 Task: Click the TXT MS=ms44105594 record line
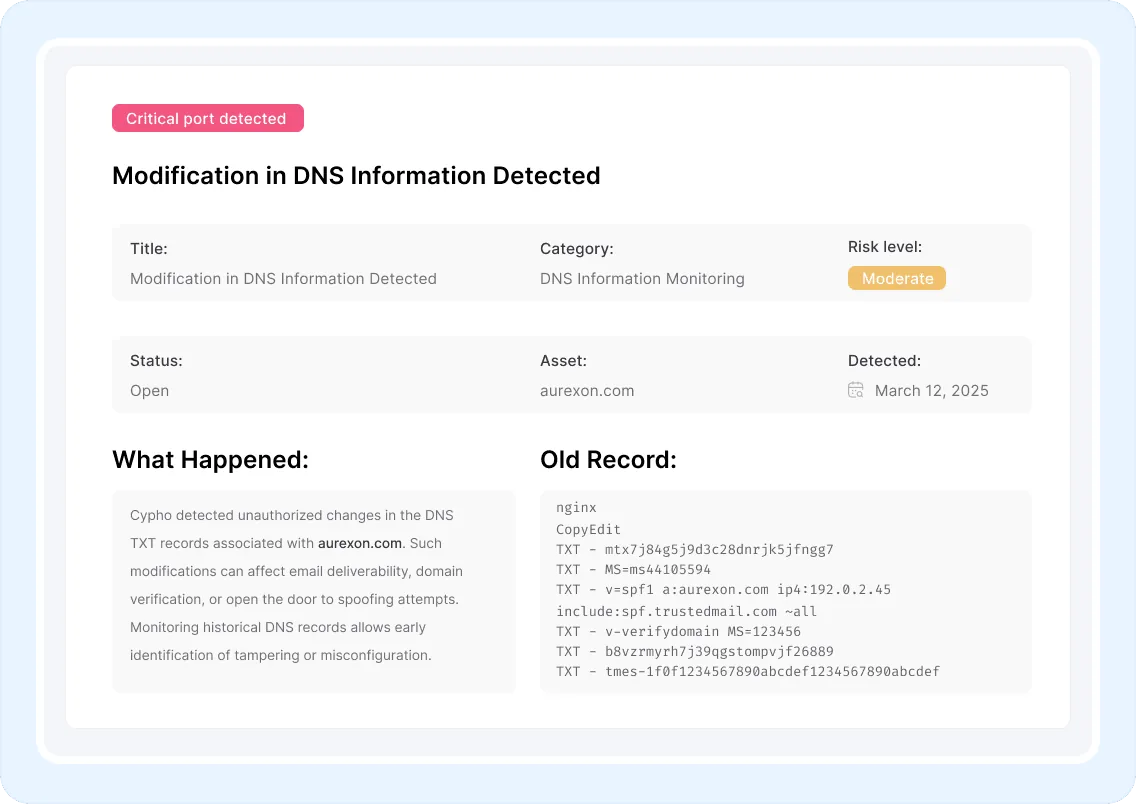(x=633, y=569)
